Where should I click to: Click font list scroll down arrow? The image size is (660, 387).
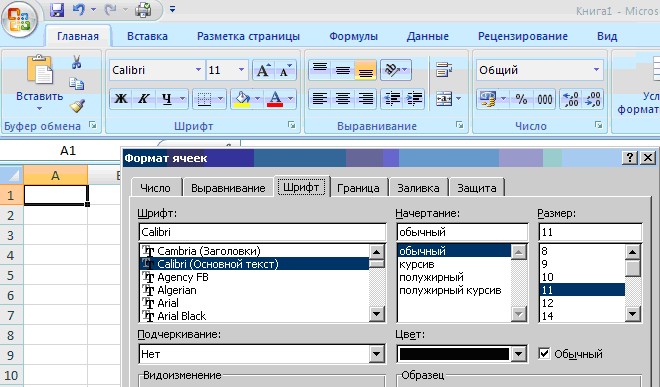(x=376, y=314)
